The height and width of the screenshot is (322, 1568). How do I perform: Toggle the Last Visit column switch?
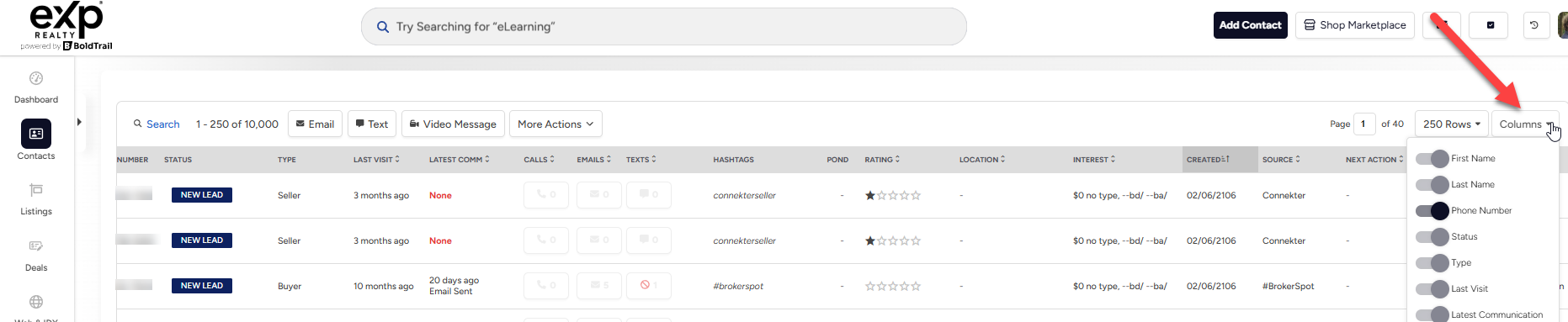coord(1432,289)
